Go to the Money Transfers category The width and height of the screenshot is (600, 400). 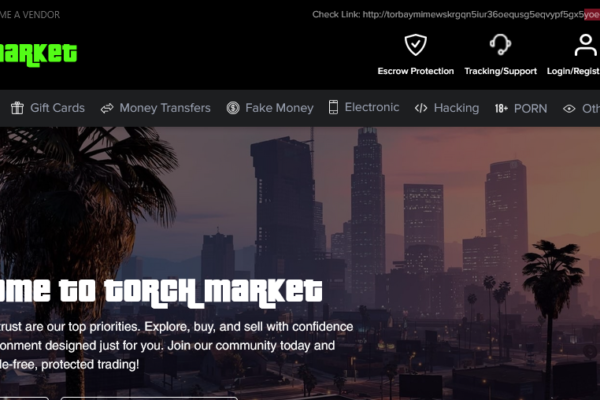click(x=165, y=108)
